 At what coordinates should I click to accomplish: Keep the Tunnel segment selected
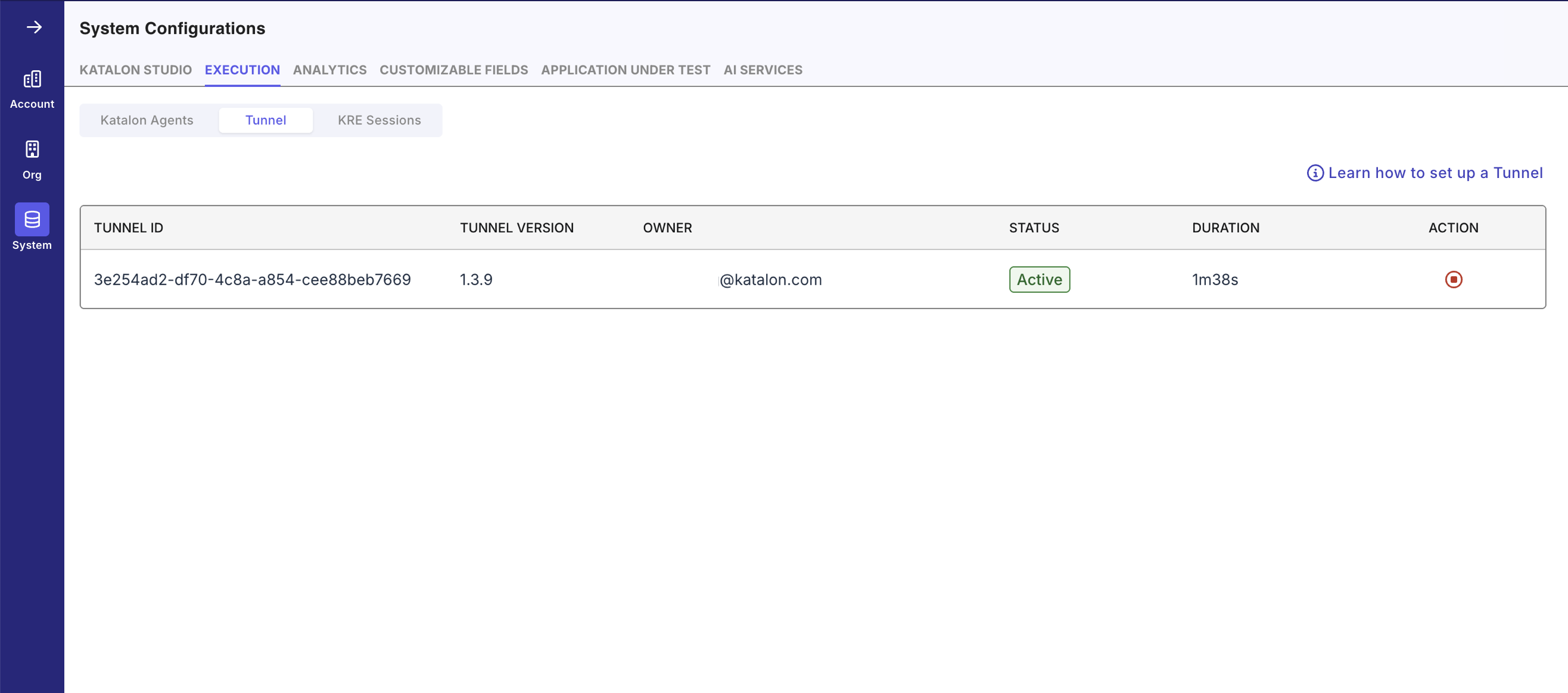265,120
